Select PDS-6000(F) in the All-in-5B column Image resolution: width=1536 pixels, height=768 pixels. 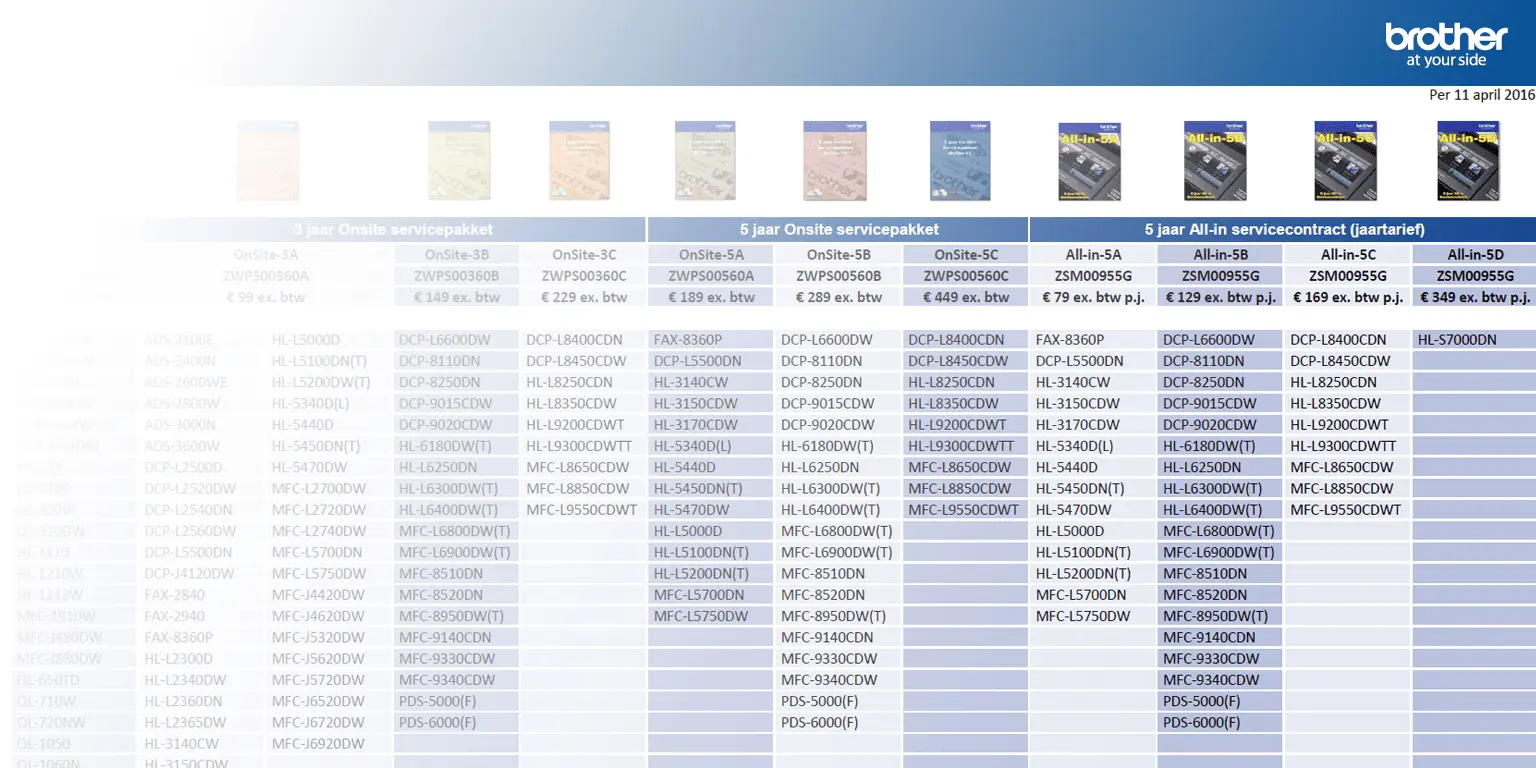tap(1202, 722)
